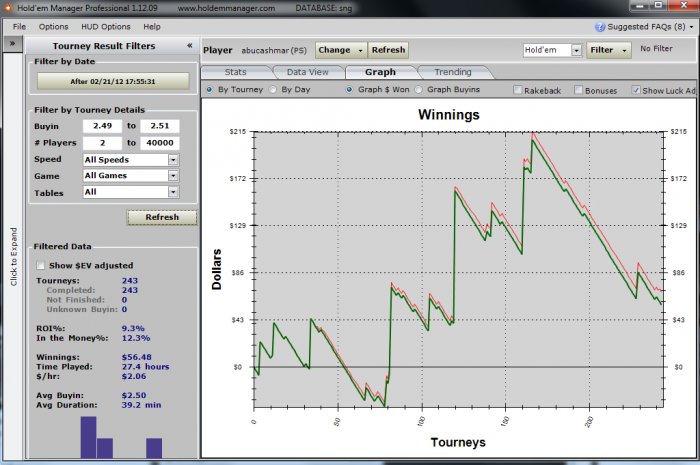
Task: Open the HUD Options menu
Action: (106, 27)
